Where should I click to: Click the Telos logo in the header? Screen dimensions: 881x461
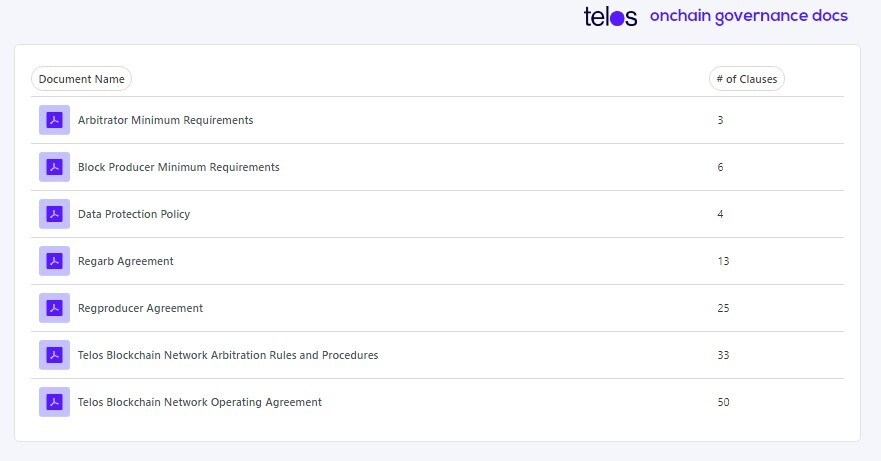pos(610,16)
